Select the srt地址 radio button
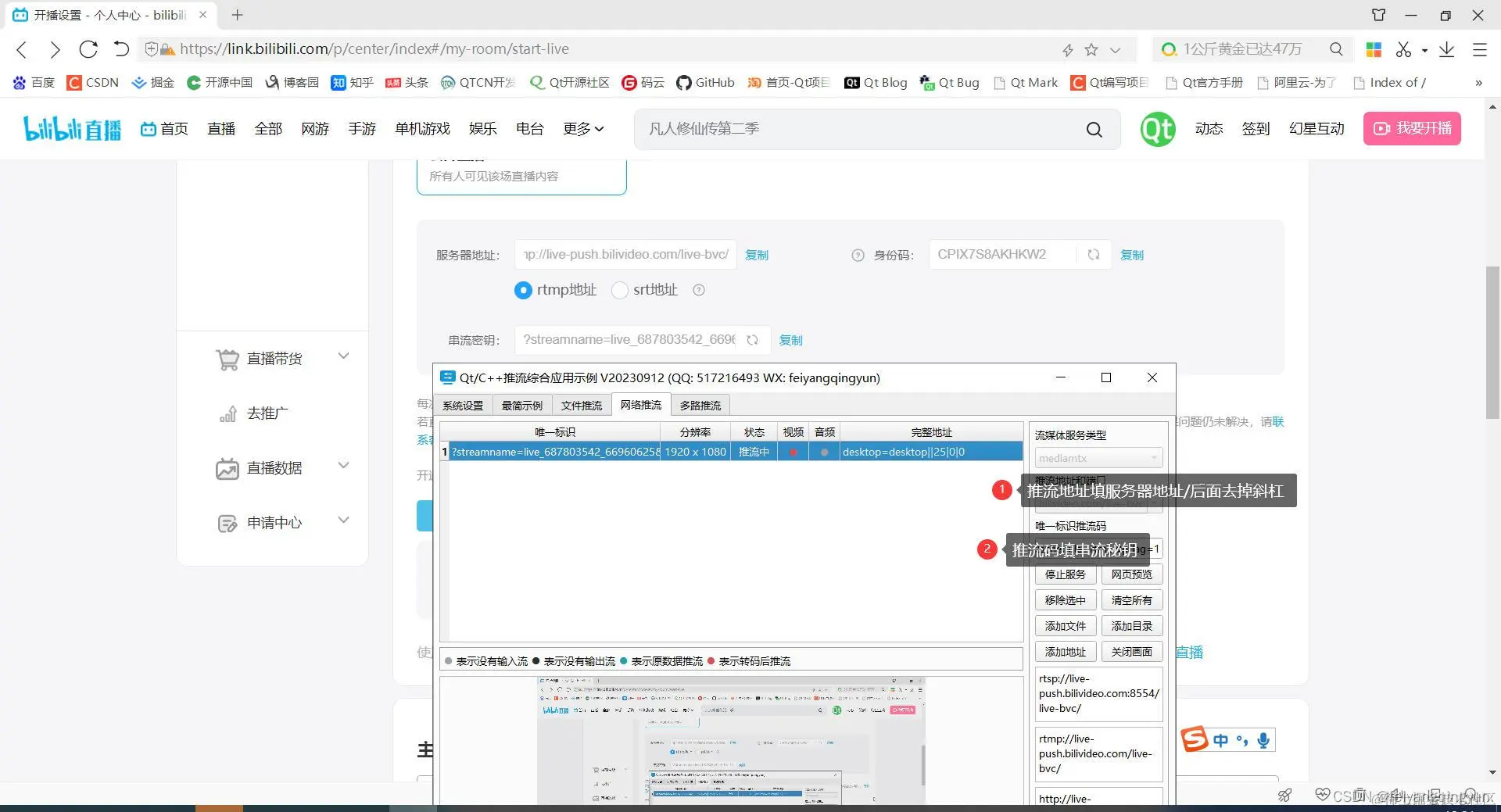This screenshot has height=812, width=1501. click(620, 290)
